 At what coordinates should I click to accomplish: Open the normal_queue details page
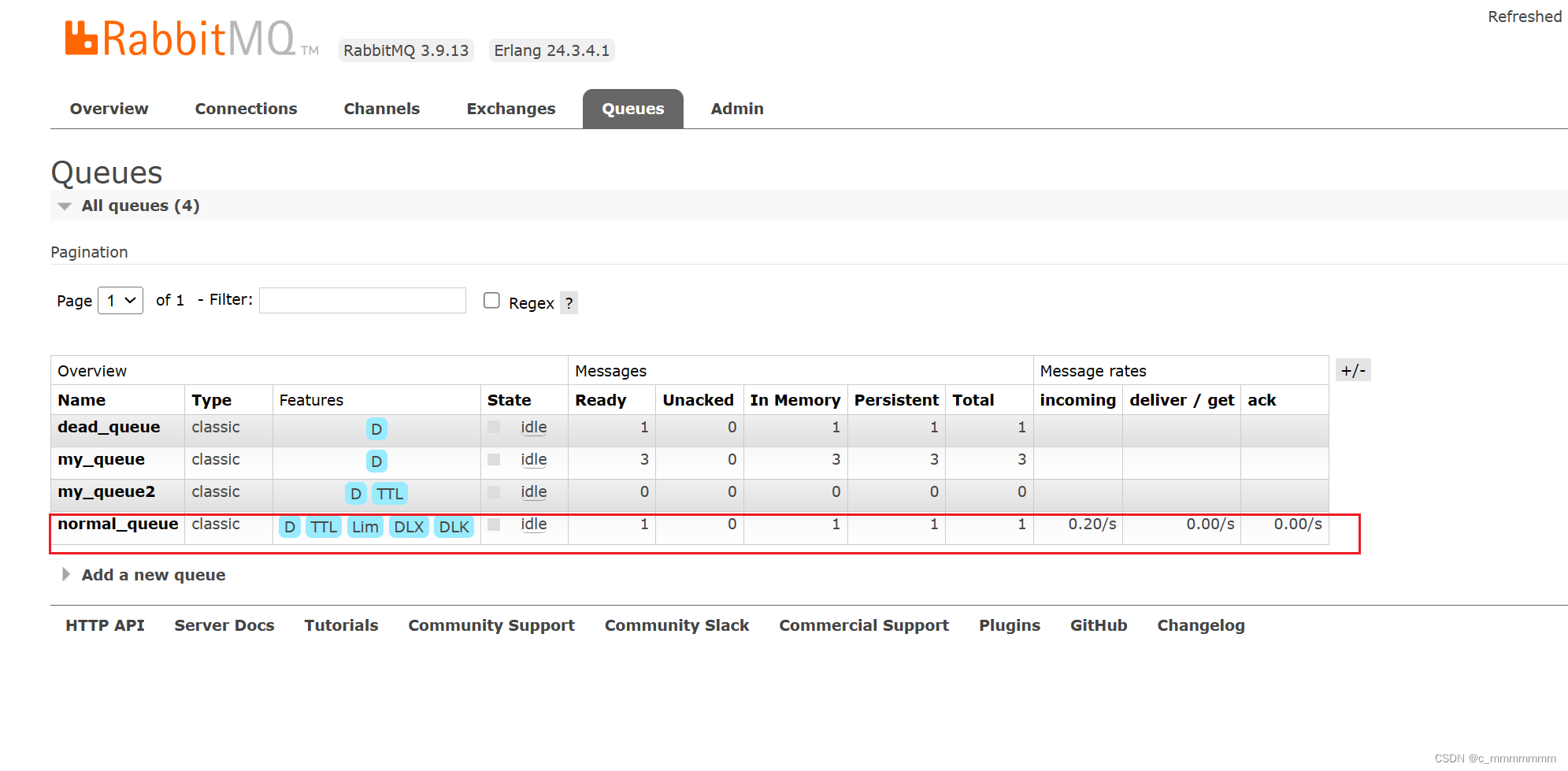tap(117, 524)
